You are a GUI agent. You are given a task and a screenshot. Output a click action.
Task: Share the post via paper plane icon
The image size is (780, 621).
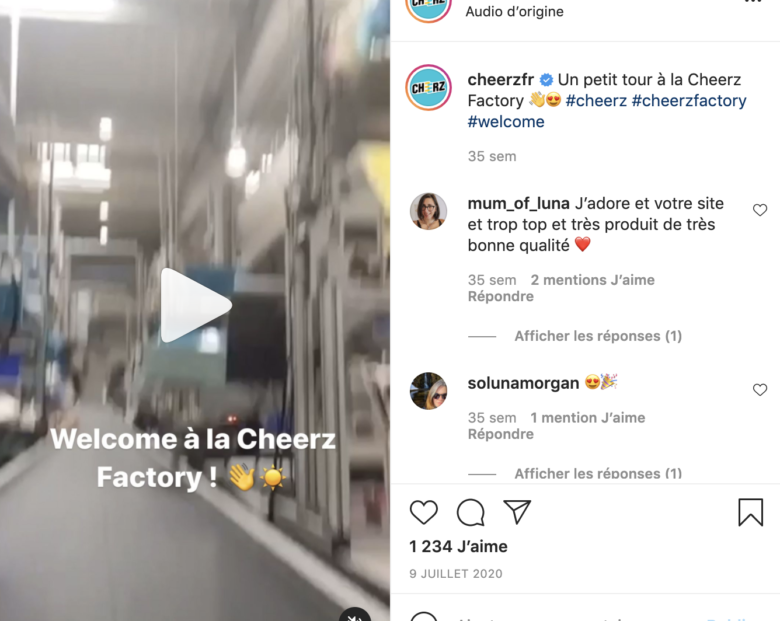[x=517, y=512]
